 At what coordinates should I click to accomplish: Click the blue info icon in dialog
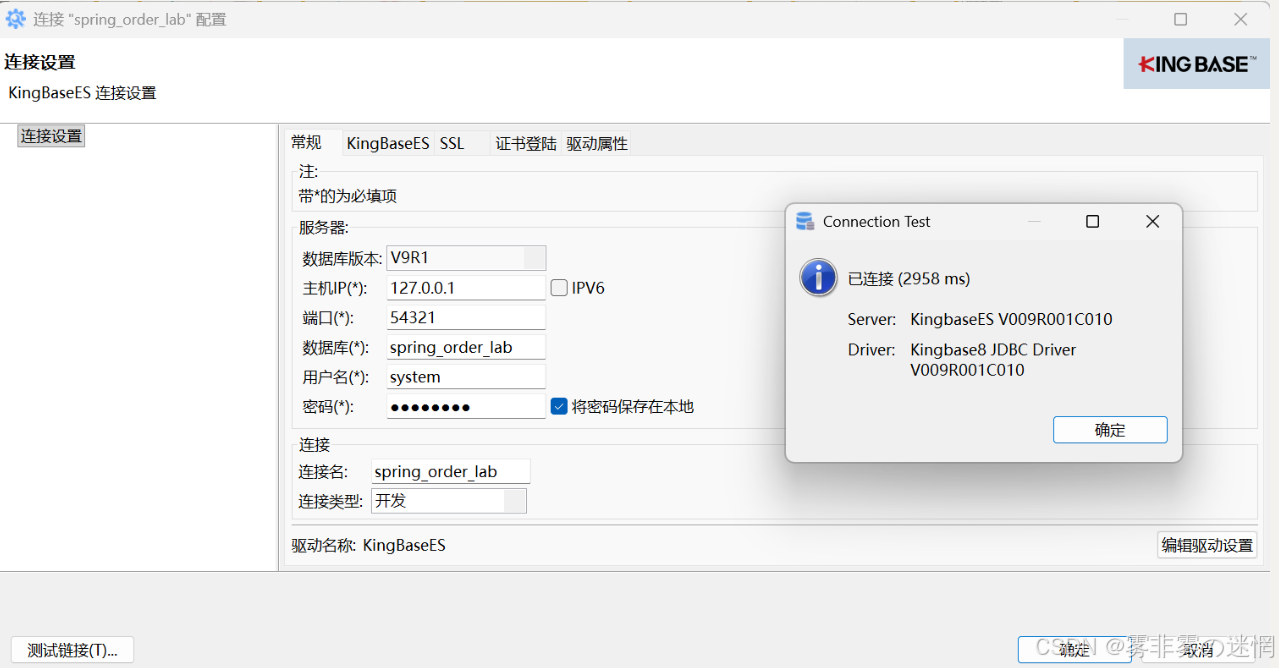point(819,277)
